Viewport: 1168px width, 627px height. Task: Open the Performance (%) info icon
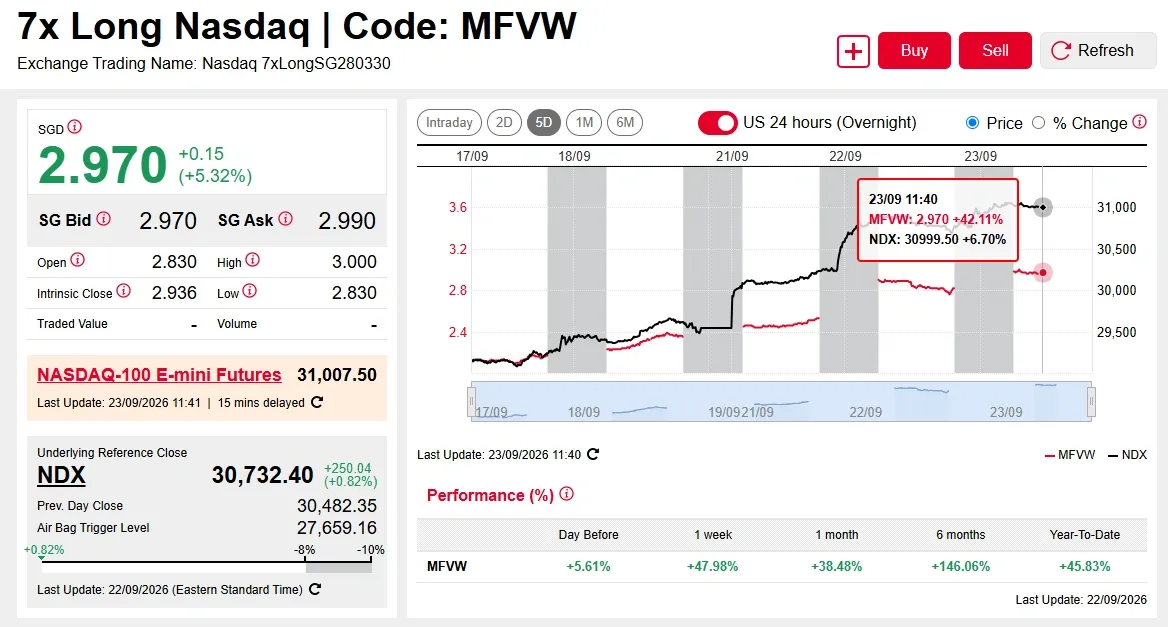[566, 494]
